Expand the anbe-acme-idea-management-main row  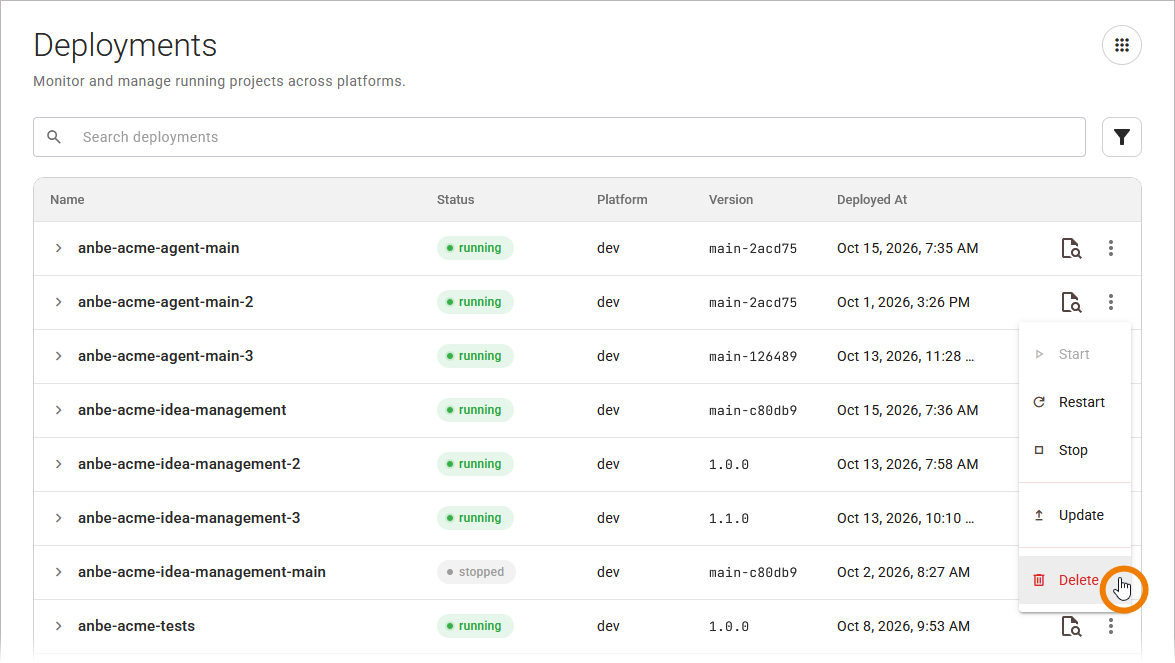pos(58,572)
